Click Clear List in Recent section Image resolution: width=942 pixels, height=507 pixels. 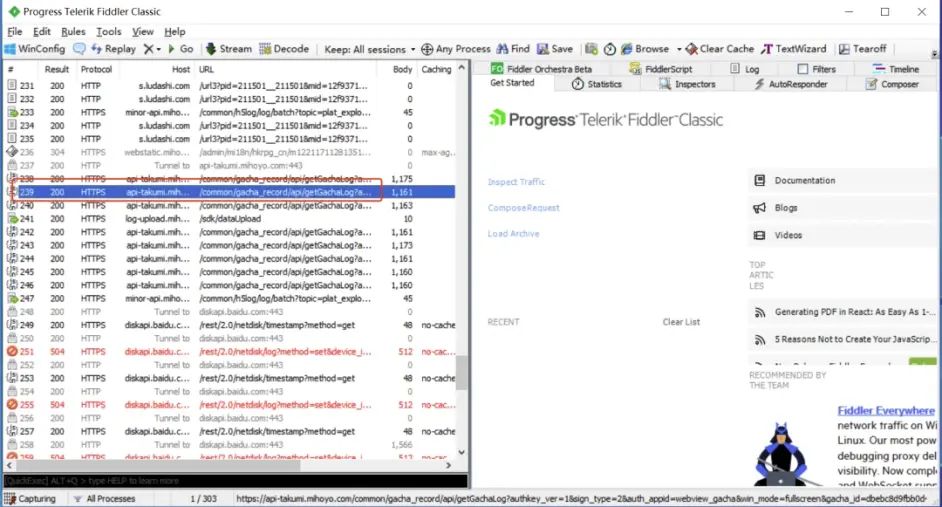tap(681, 322)
